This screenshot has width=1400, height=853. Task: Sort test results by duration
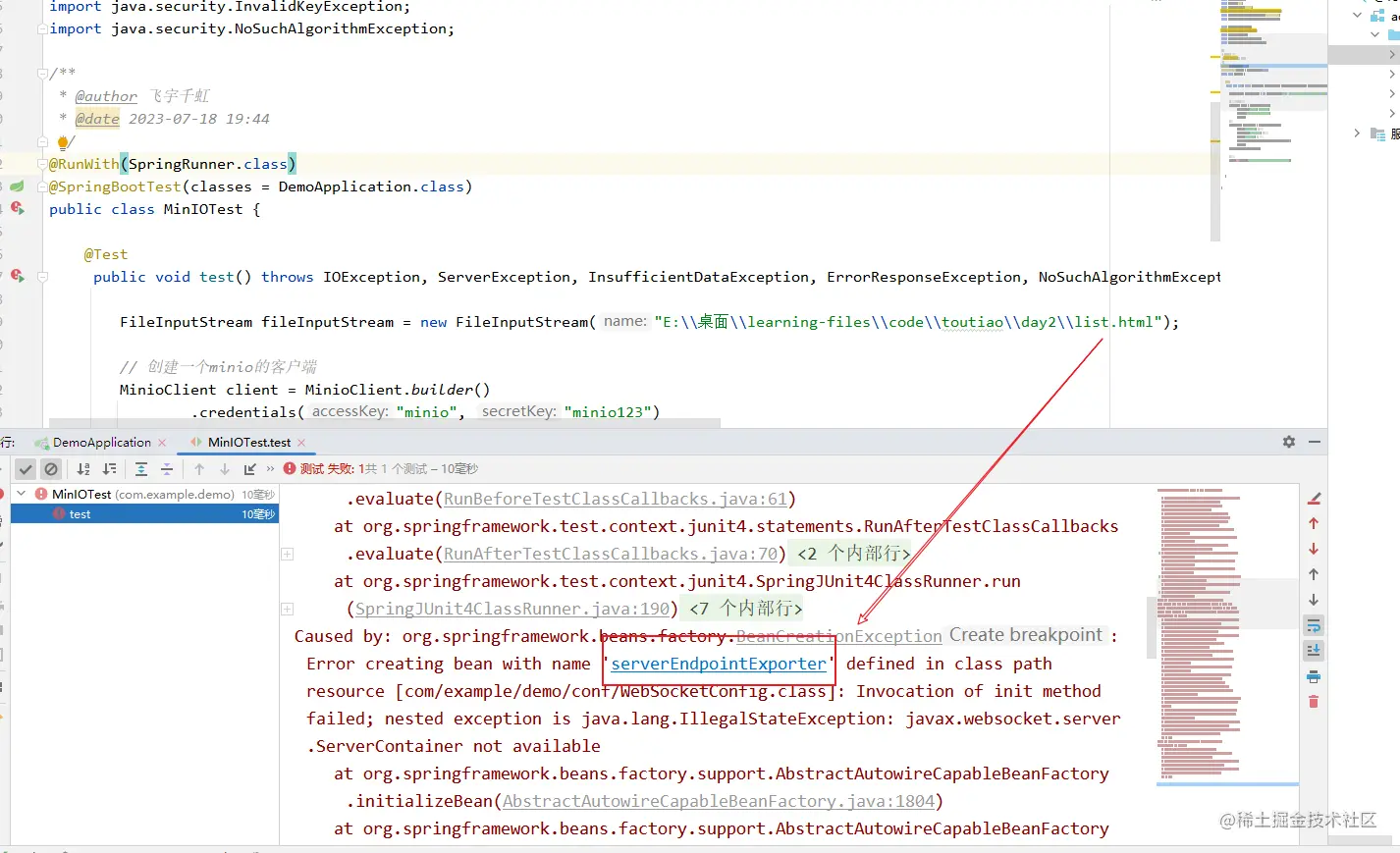[109, 469]
